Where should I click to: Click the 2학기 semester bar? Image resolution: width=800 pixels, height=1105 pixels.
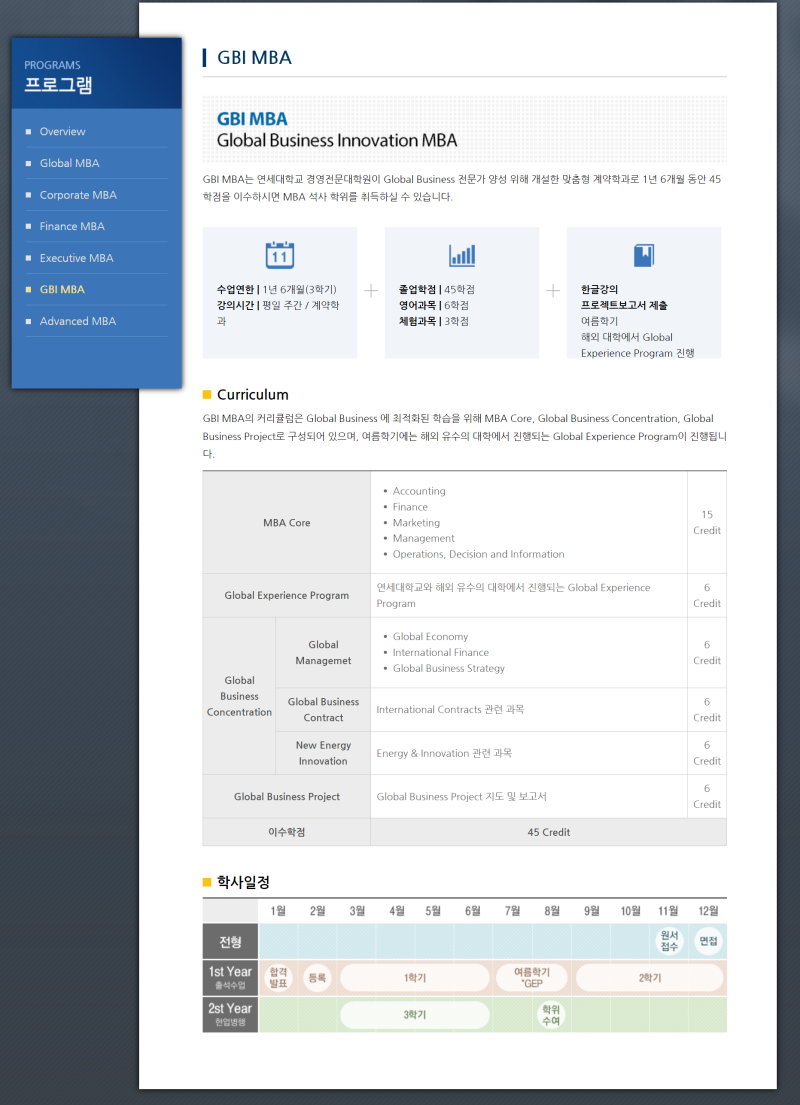[x=649, y=977]
